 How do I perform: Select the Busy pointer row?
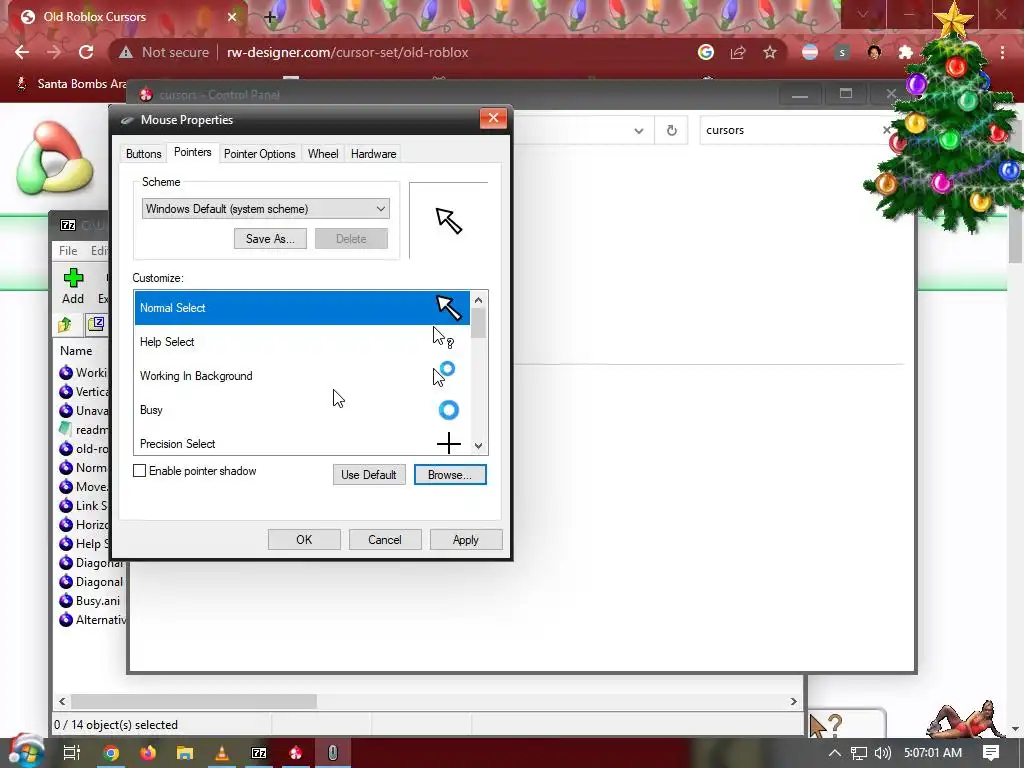tap(302, 409)
